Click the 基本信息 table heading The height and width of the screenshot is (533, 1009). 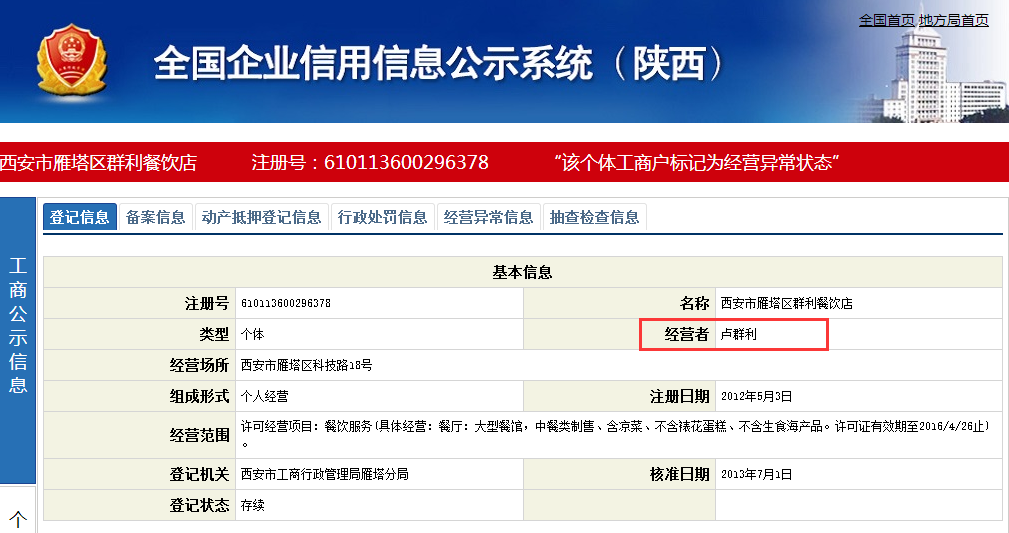(523, 272)
